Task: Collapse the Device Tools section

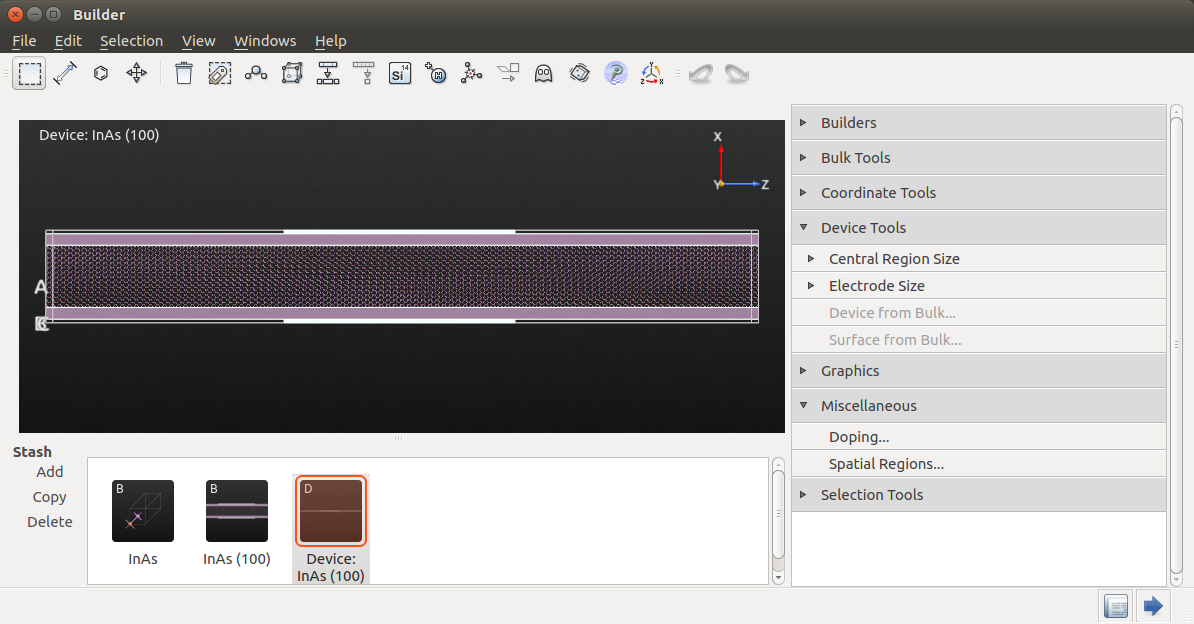Action: coord(979,228)
